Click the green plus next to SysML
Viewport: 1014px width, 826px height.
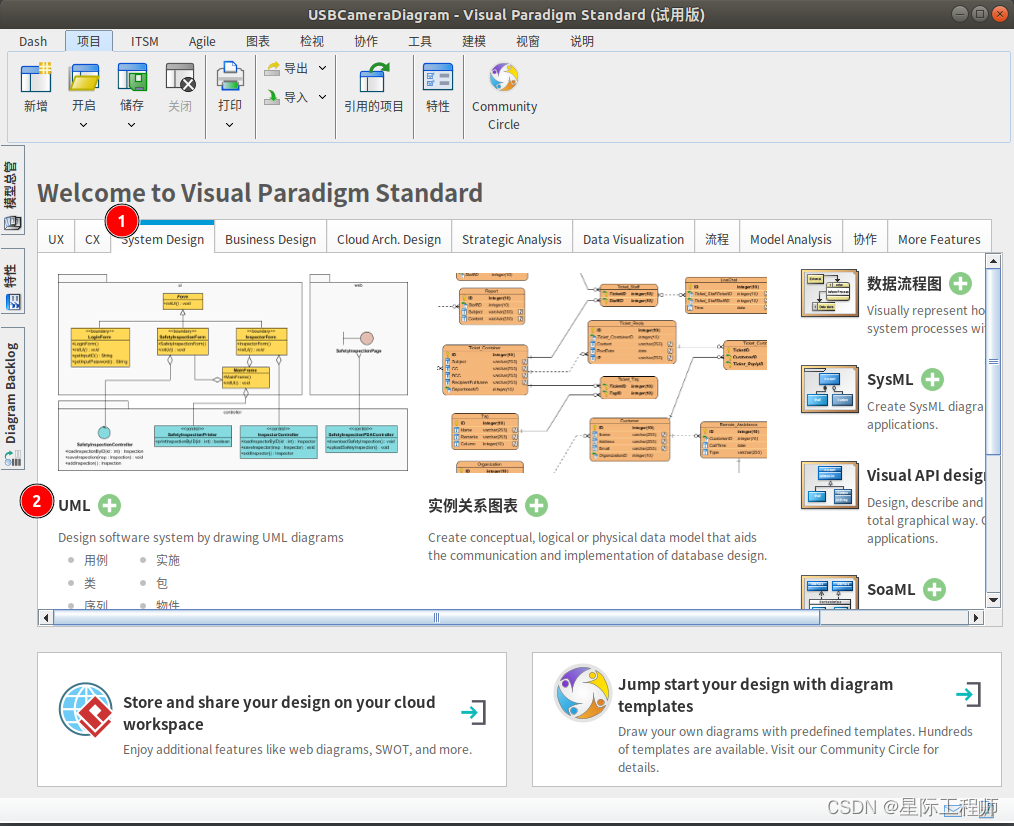(x=932, y=379)
